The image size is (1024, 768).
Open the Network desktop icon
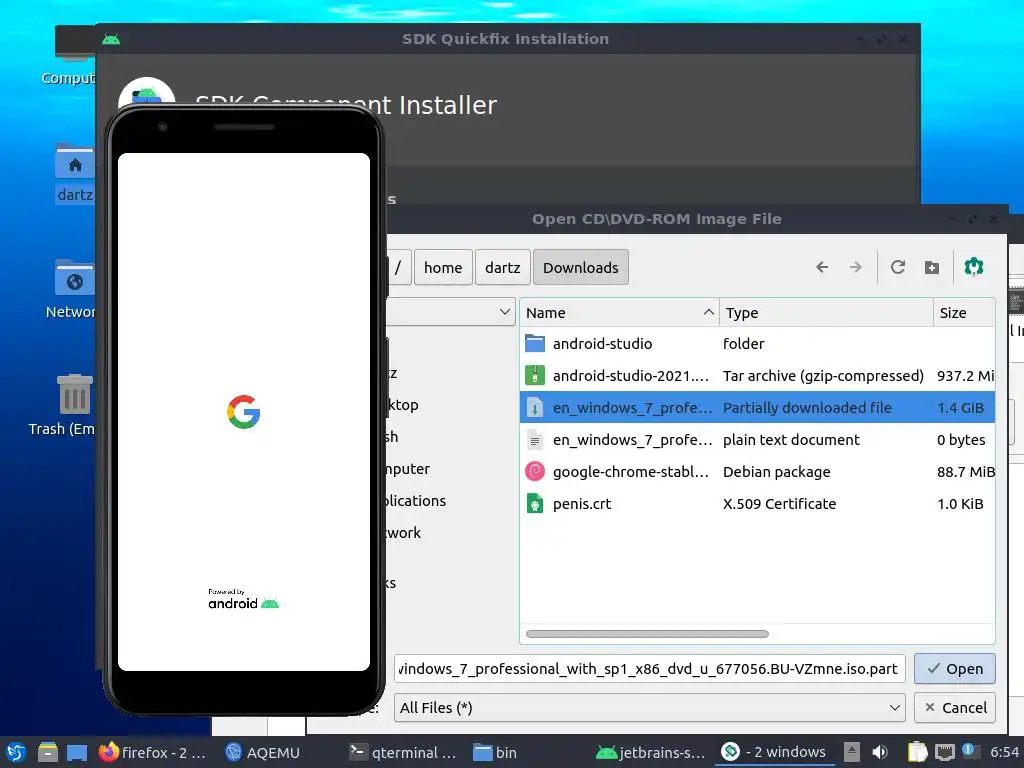click(74, 278)
